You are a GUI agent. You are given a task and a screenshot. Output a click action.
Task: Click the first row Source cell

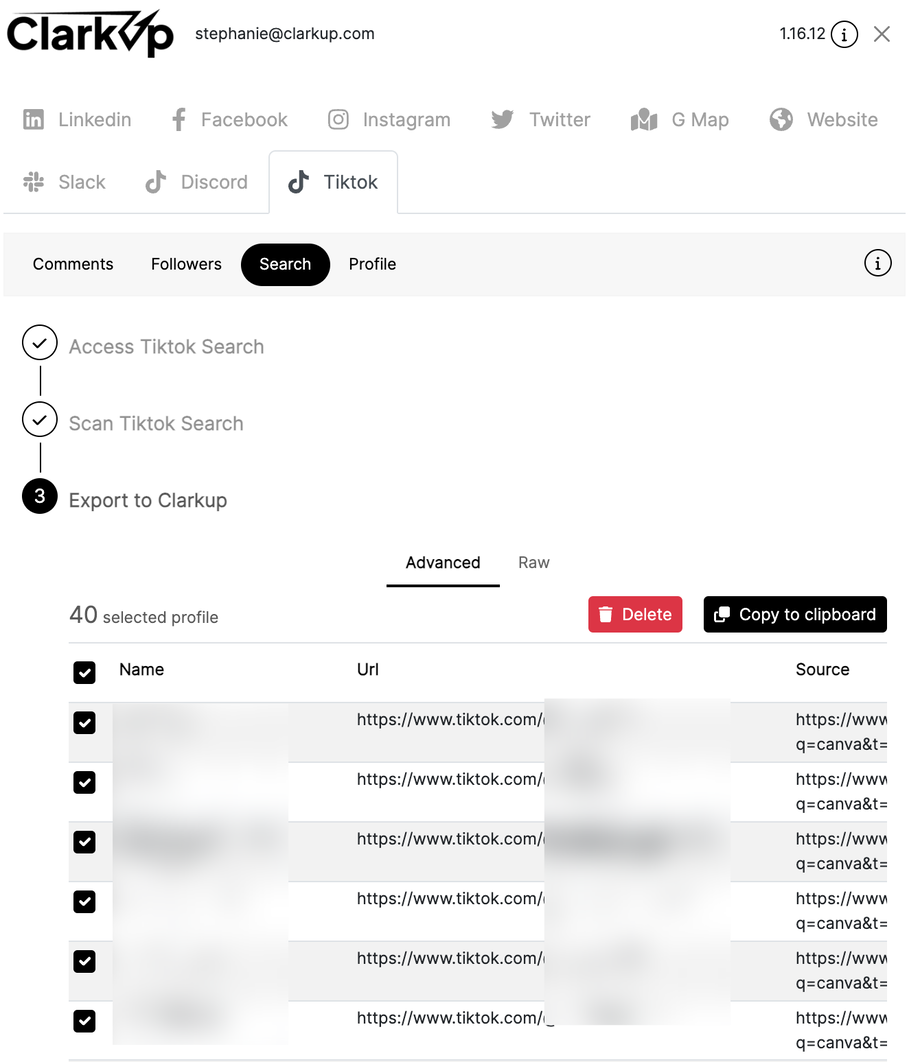841,731
